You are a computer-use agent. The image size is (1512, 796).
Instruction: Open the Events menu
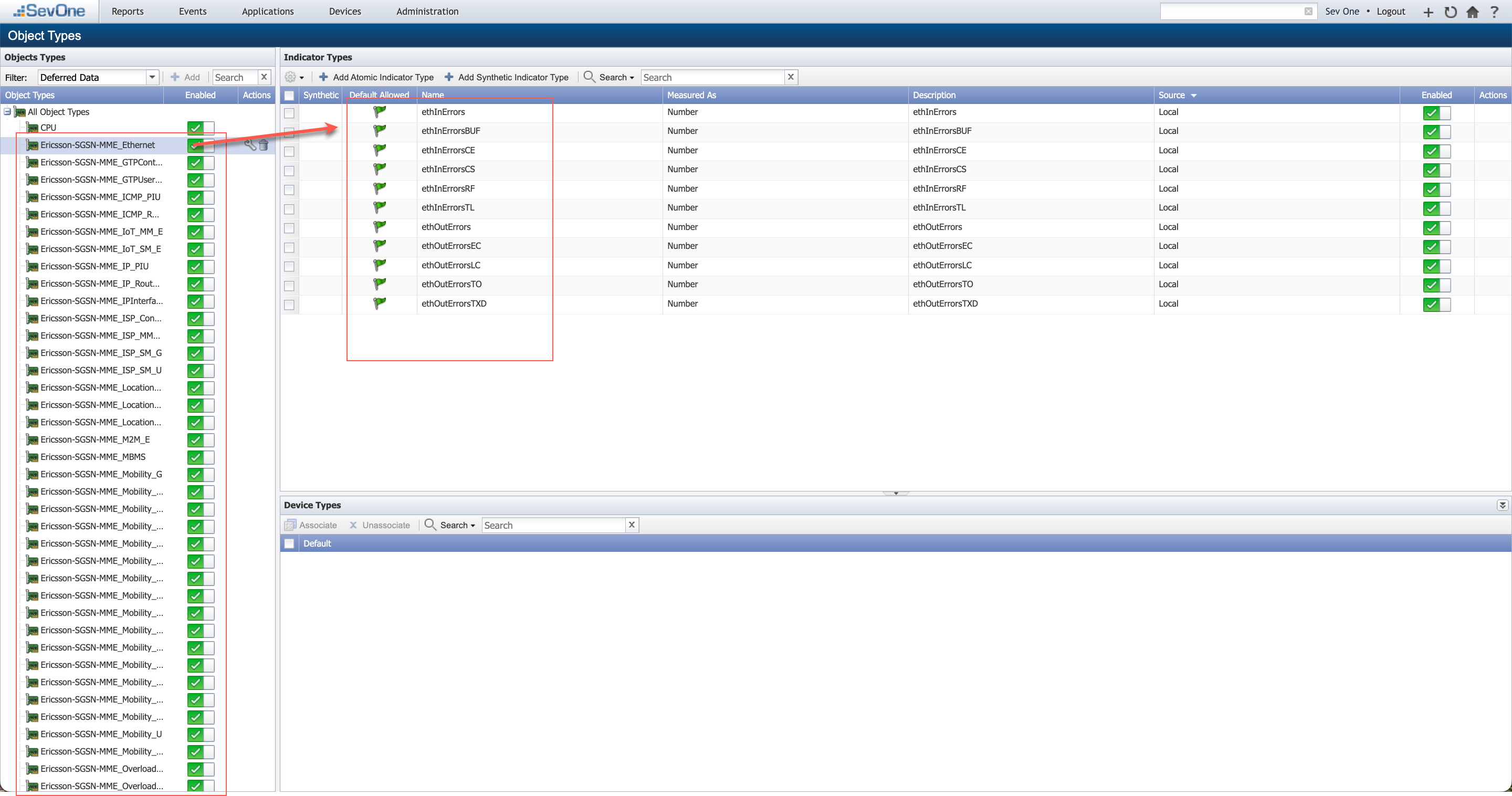(193, 11)
